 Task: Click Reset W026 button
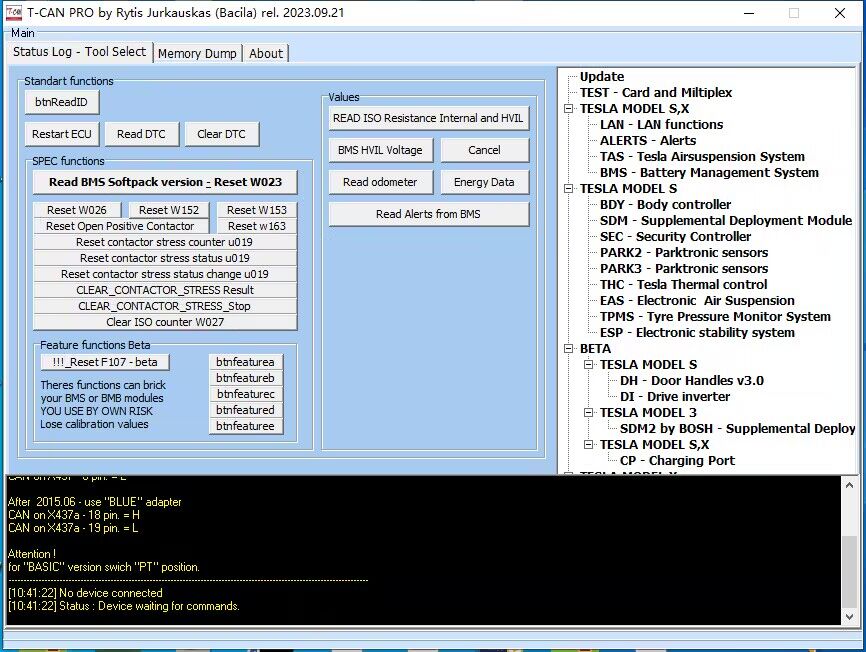[77, 210]
